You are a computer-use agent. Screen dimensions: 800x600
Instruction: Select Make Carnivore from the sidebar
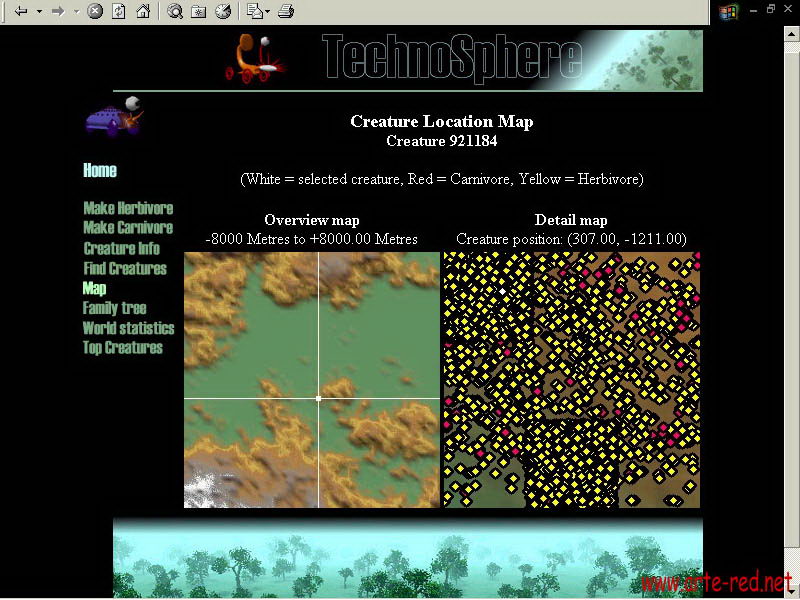[127, 228]
